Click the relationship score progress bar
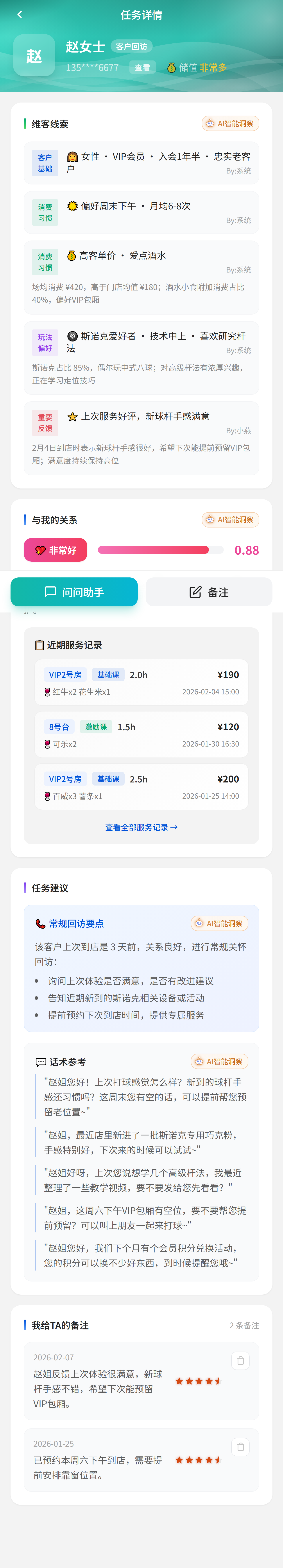This screenshot has width=283, height=1568. pos(153,550)
